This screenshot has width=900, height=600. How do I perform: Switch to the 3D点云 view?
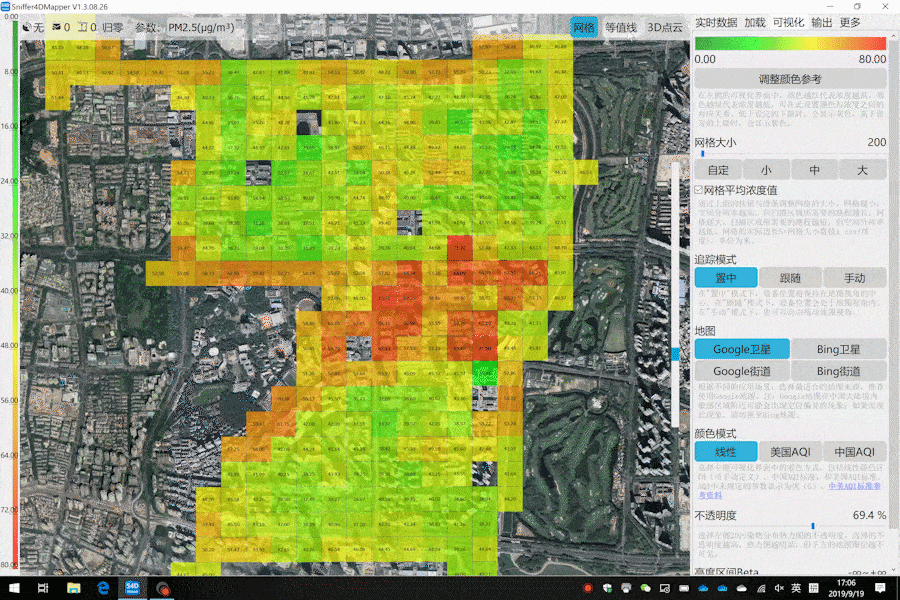664,28
